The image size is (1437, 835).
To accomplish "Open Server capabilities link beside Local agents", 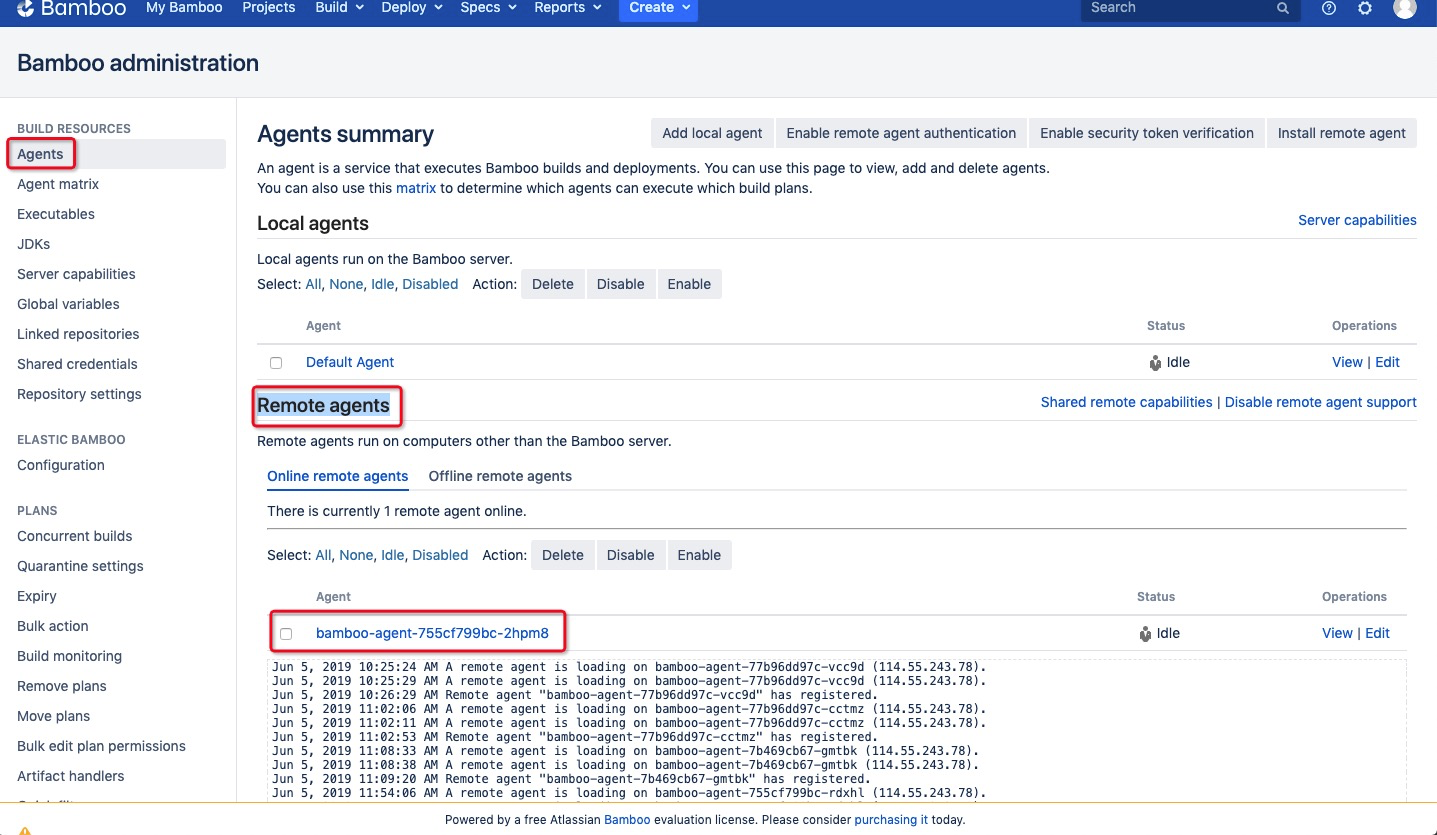I will click(1357, 220).
